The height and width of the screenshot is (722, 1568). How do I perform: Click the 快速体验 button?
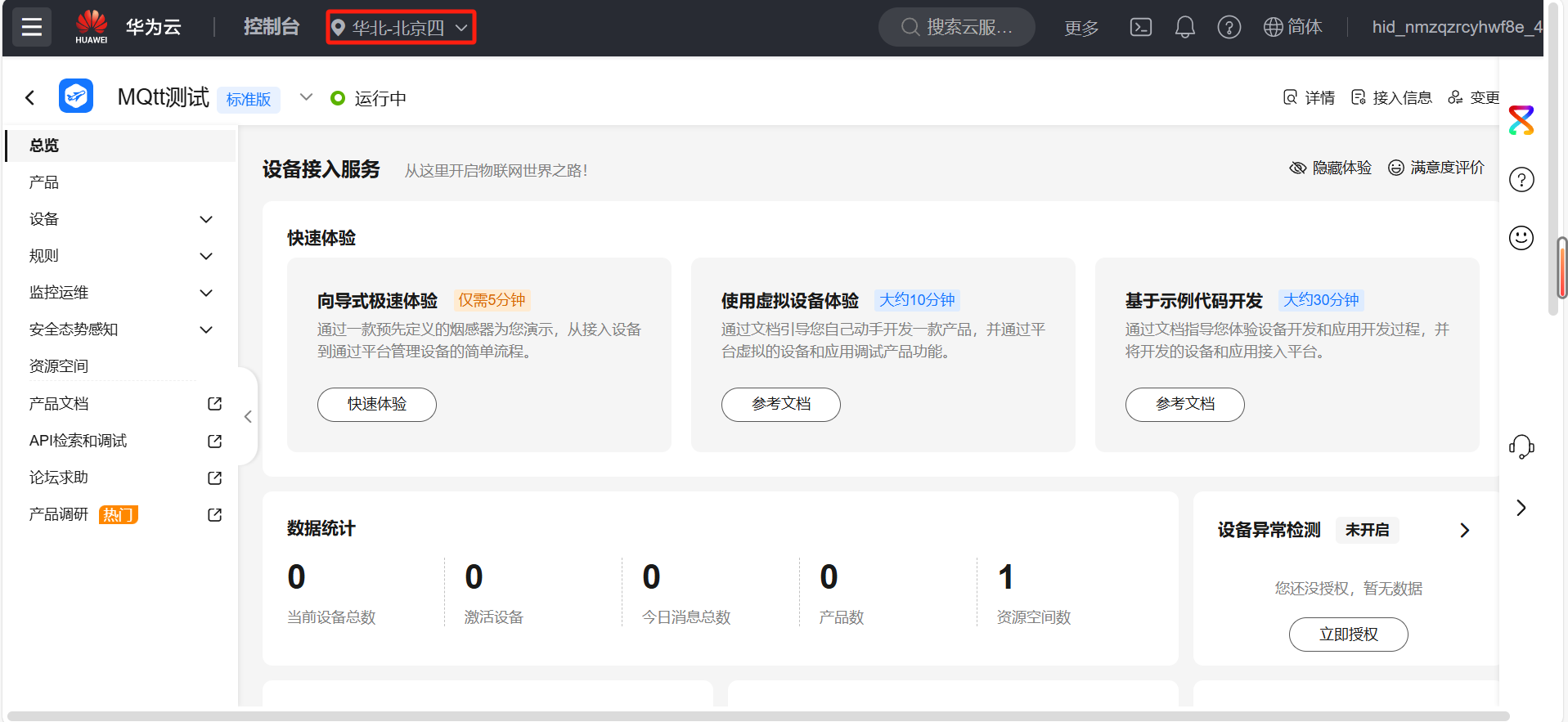pyautogui.click(x=376, y=405)
